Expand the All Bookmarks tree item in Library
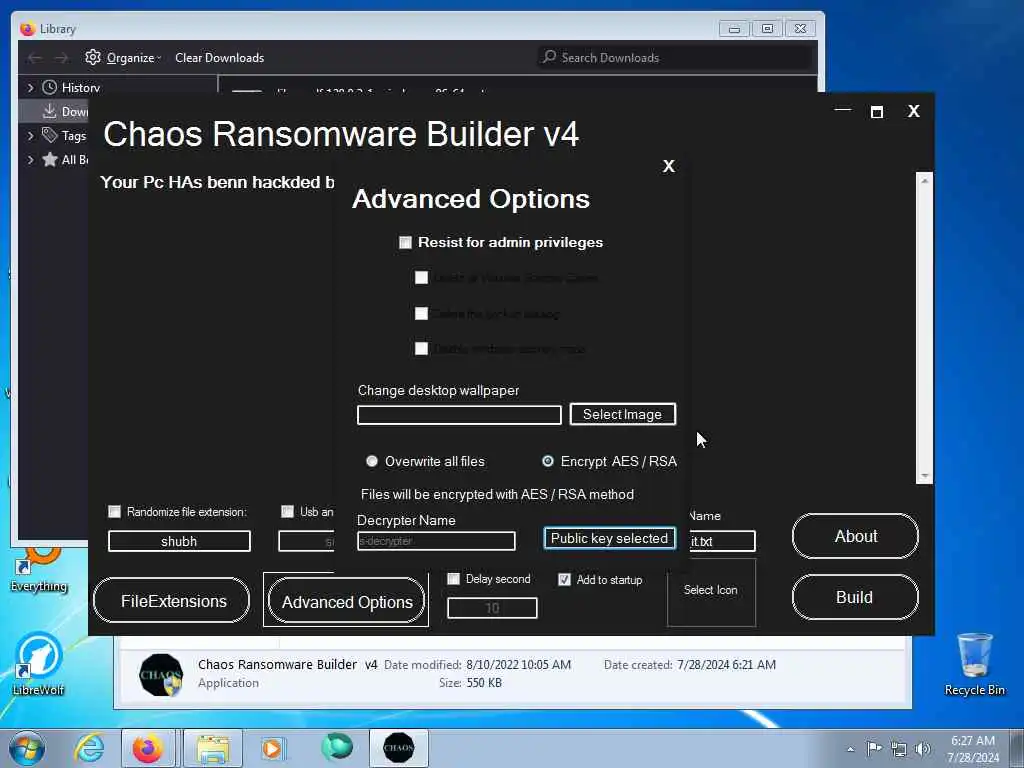The width and height of the screenshot is (1024, 768). (30, 159)
